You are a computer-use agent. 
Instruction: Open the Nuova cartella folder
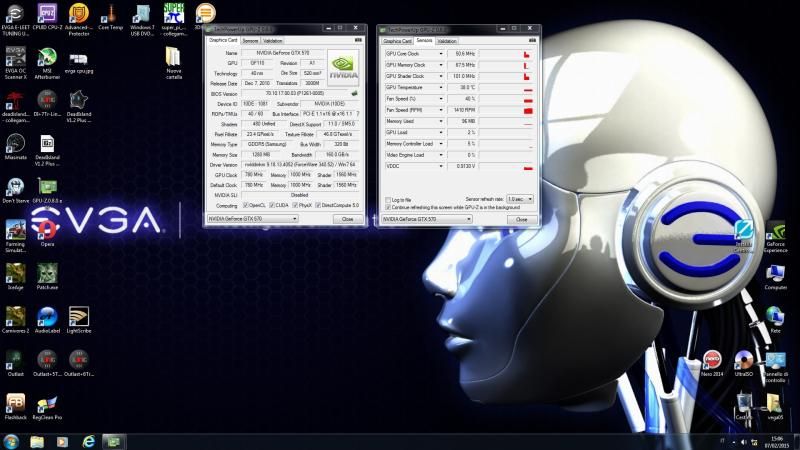point(173,63)
